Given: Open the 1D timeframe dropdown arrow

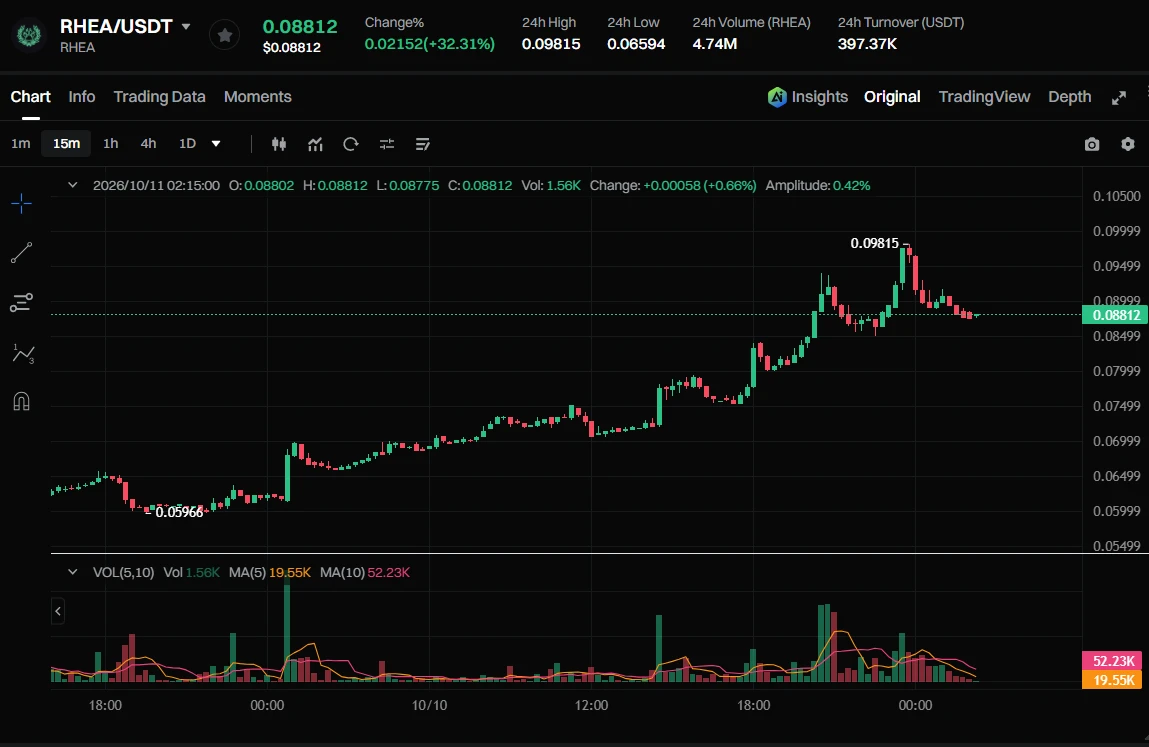Looking at the screenshot, I should click(216, 144).
